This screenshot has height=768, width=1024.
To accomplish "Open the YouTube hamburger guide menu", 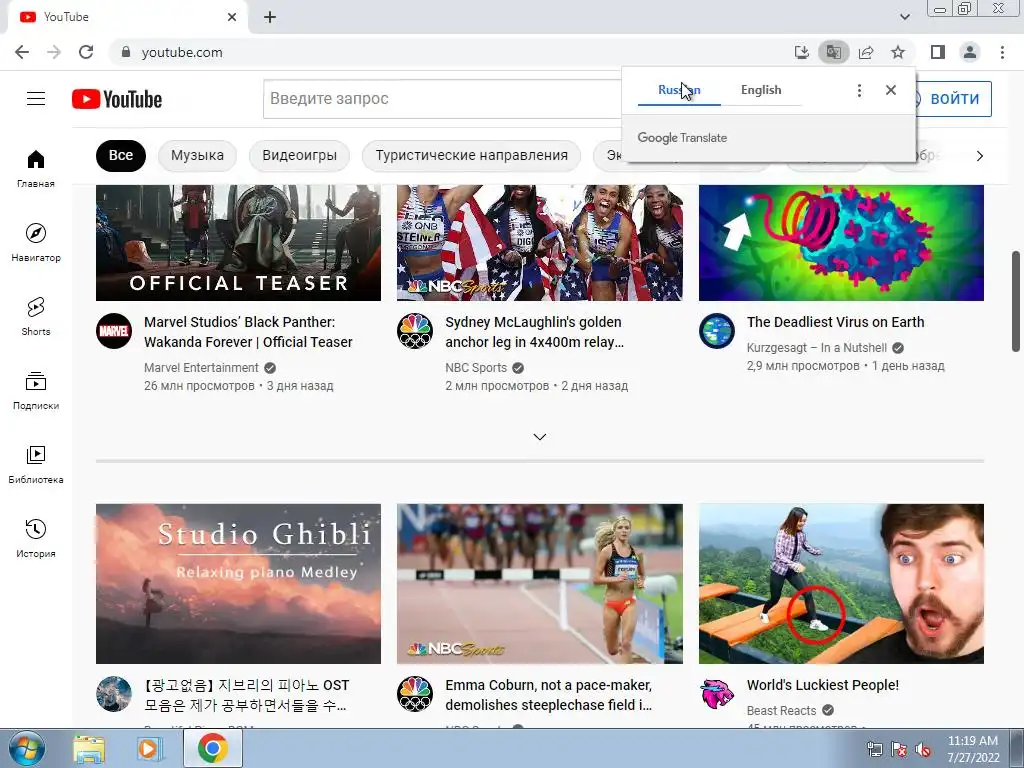I will tap(36, 99).
